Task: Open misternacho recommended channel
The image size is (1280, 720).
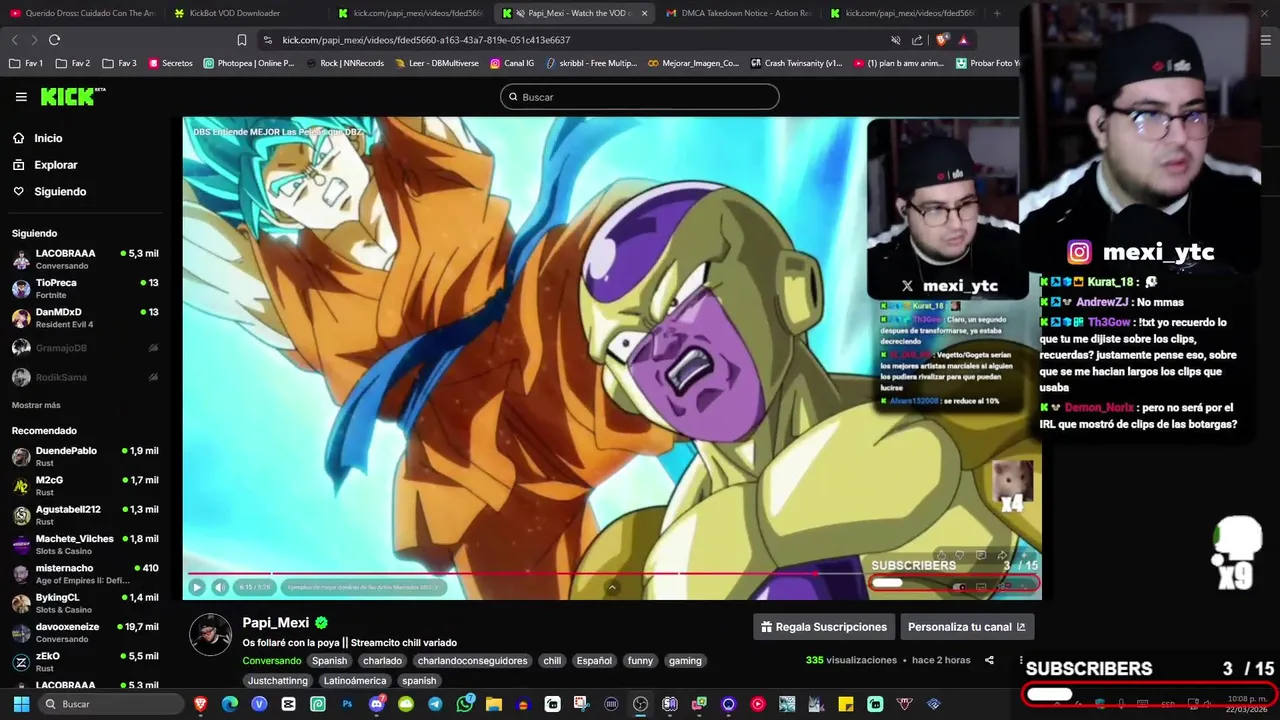Action: [85, 574]
